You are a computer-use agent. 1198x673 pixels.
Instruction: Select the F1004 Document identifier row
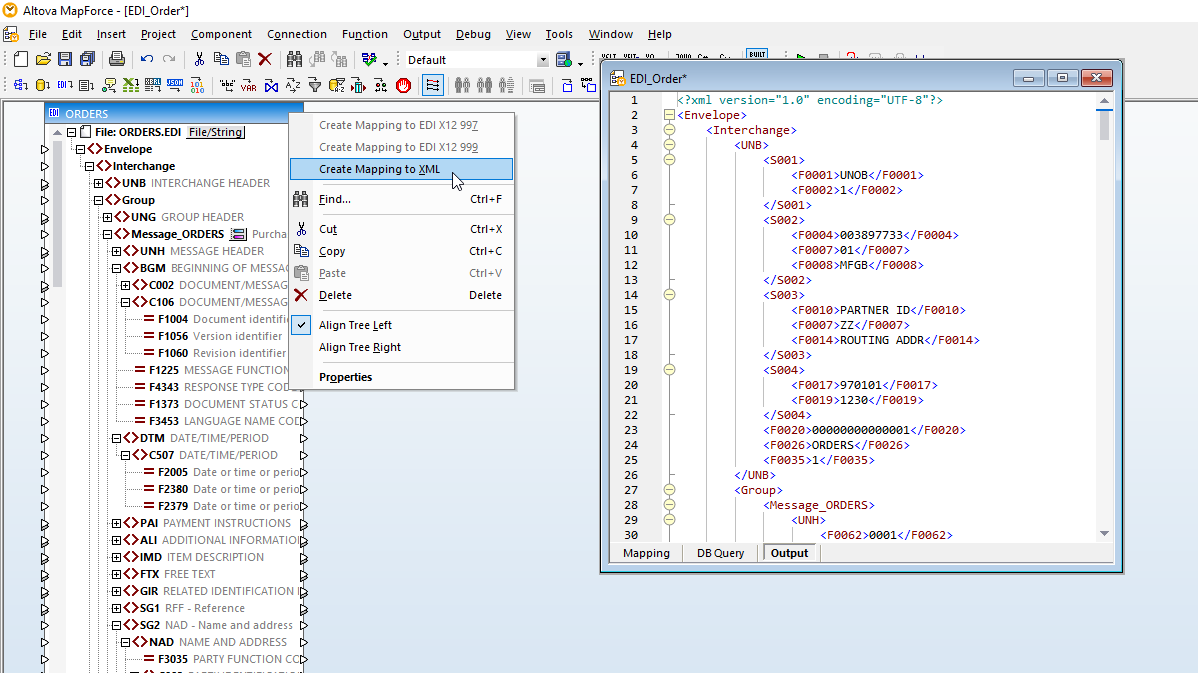pos(216,319)
